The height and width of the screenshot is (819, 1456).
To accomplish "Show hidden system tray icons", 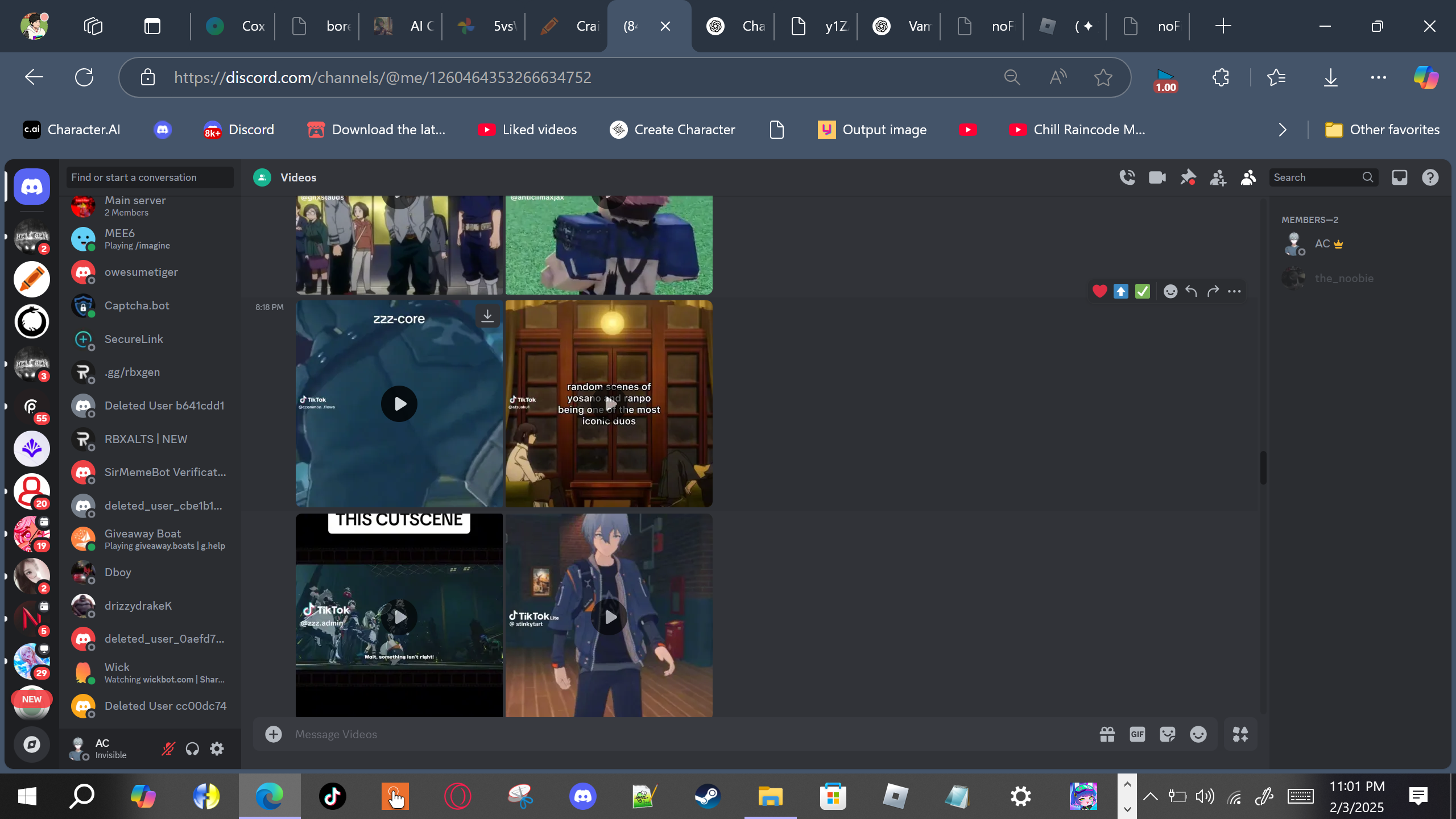I will pyautogui.click(x=1150, y=796).
